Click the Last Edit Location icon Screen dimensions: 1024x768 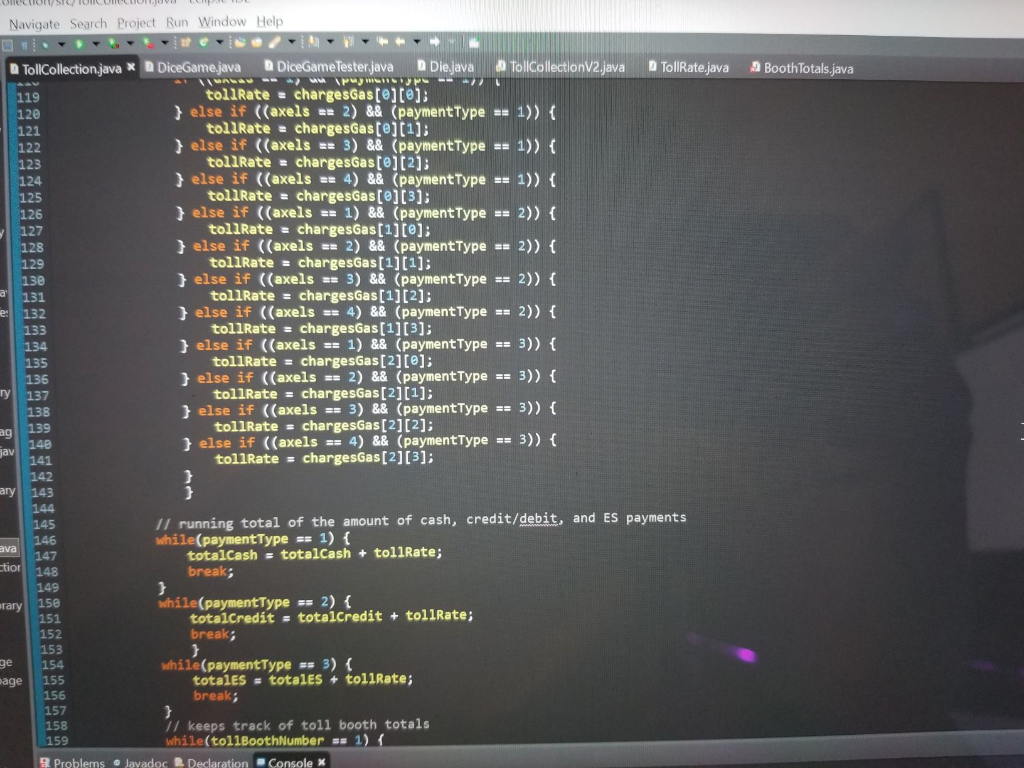click(x=382, y=42)
